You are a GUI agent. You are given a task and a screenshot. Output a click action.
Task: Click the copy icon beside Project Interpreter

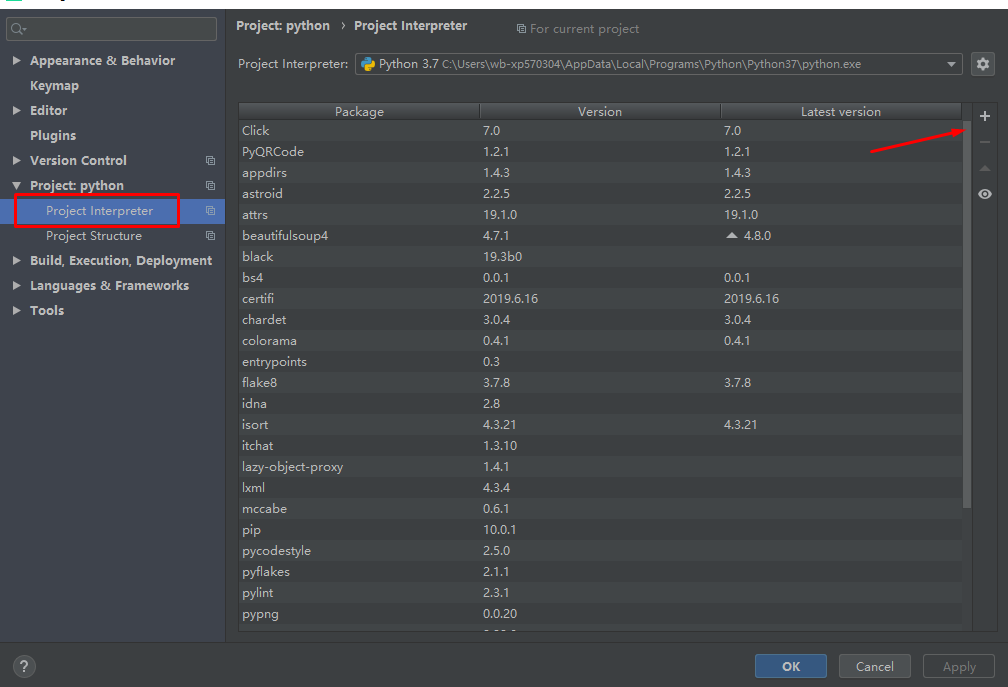210,211
